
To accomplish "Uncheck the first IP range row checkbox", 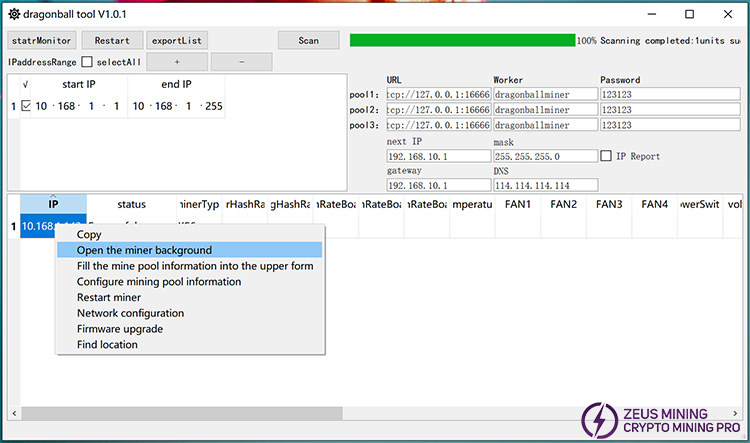I will coord(26,106).
